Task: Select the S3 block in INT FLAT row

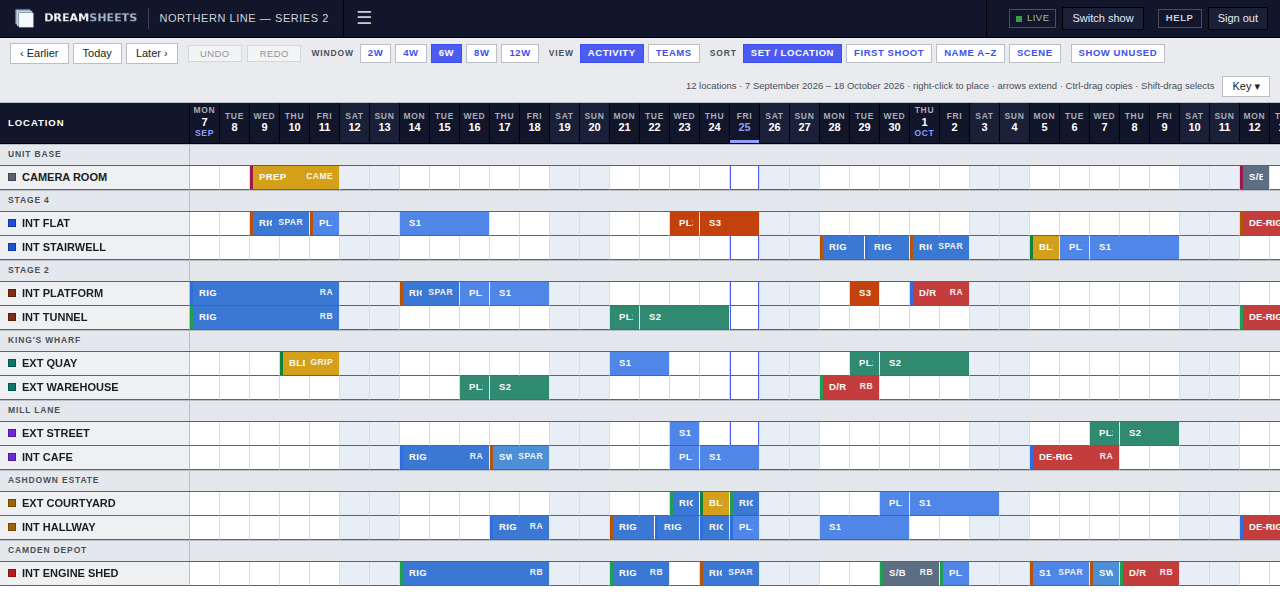Action: pyautogui.click(x=729, y=223)
